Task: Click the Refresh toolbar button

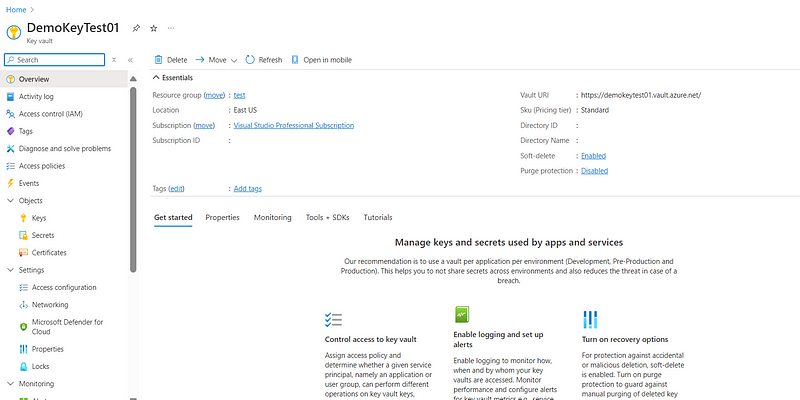Action: [264, 60]
